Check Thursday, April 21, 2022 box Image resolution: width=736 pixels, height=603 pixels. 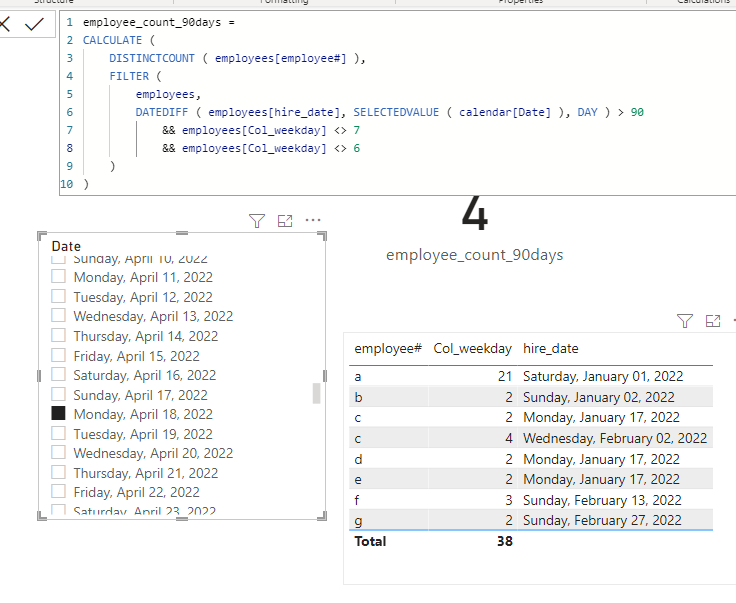pyautogui.click(x=58, y=472)
